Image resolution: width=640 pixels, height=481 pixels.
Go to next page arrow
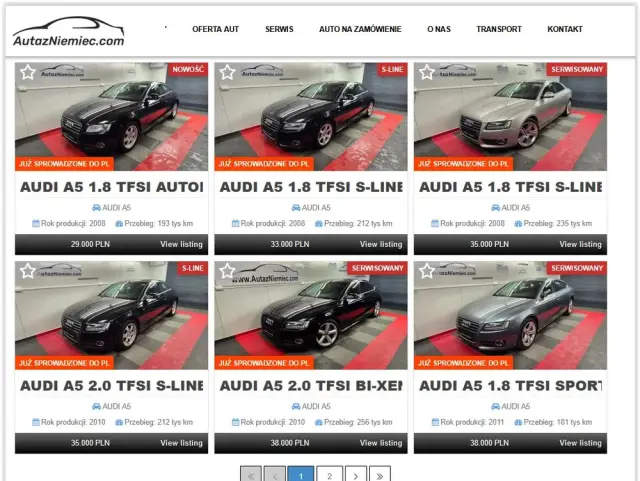point(356,476)
